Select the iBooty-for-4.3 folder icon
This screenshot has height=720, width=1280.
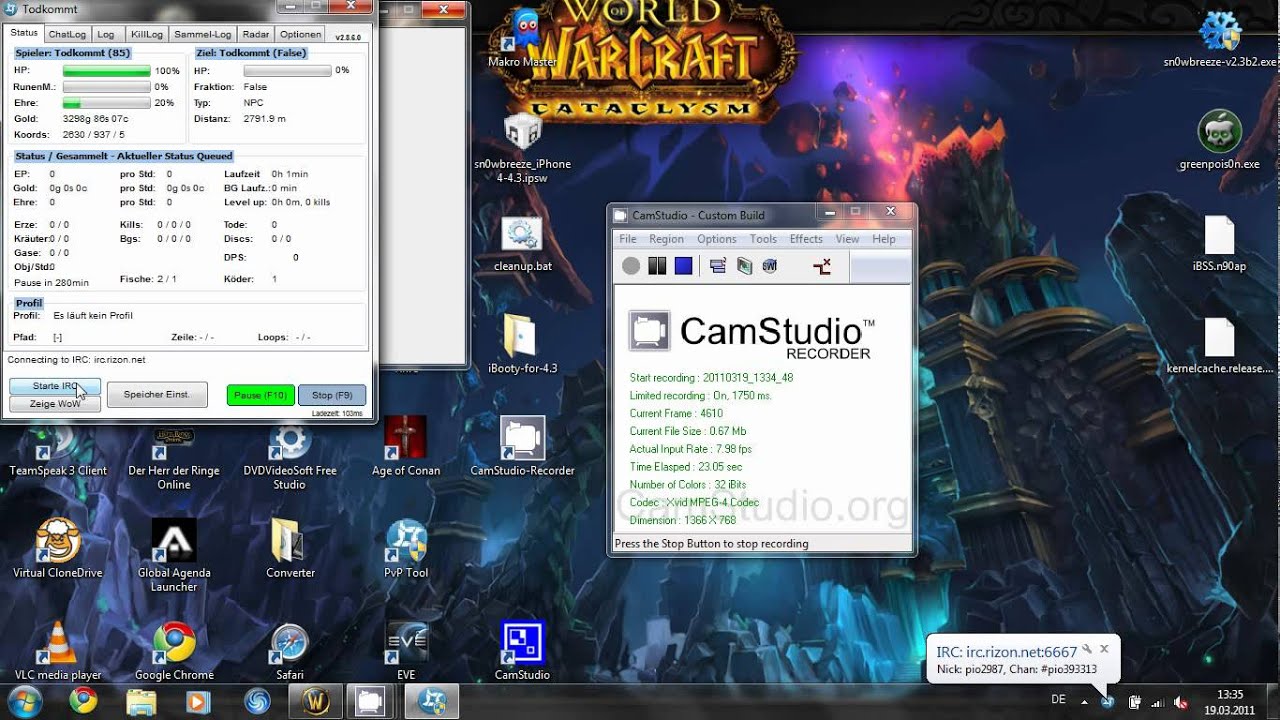tap(522, 345)
